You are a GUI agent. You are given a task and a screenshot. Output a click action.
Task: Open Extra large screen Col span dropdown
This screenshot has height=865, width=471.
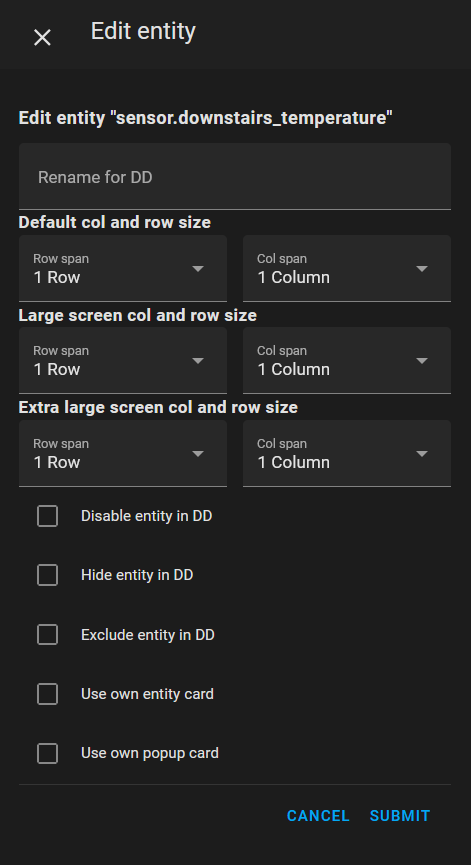click(x=347, y=453)
